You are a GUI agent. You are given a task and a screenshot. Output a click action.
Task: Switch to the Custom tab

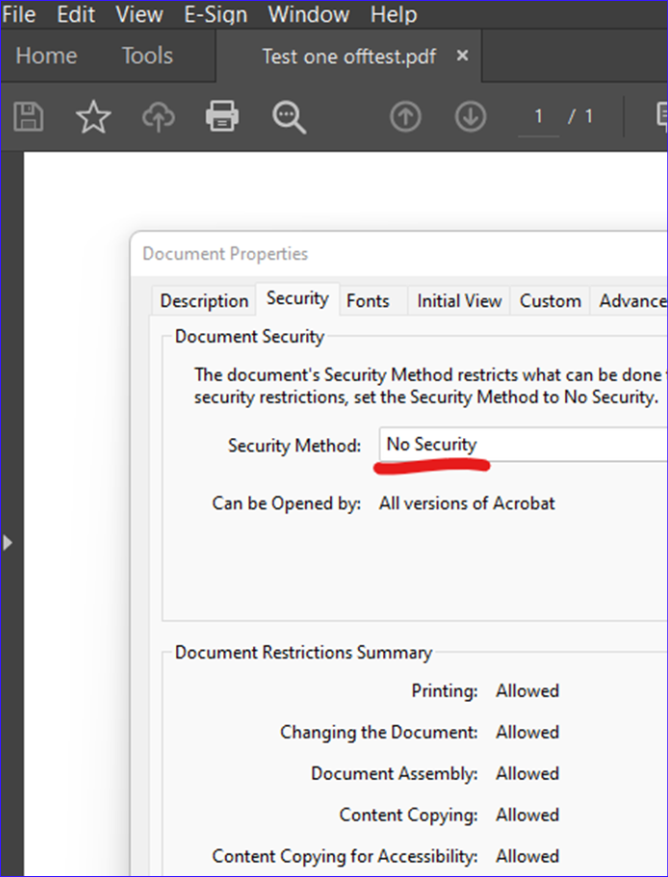pyautogui.click(x=550, y=300)
